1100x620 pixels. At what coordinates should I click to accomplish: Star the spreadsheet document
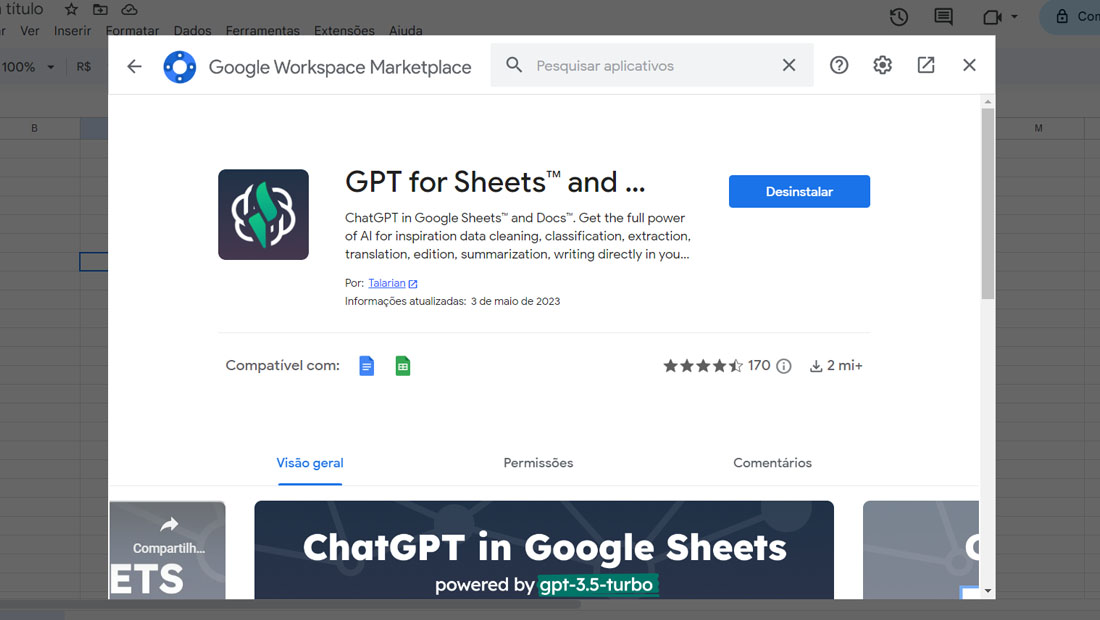click(x=72, y=10)
